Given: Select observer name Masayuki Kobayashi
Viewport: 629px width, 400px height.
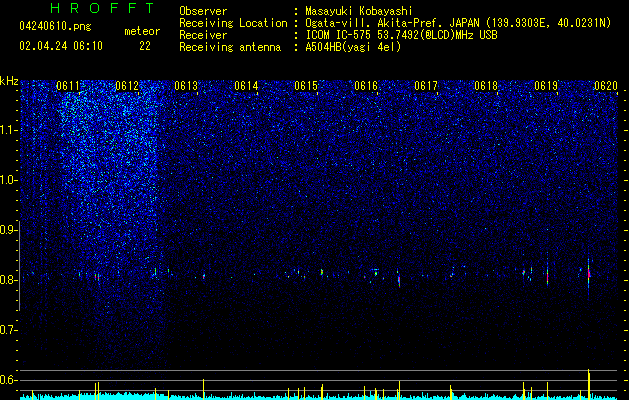Looking at the screenshot, I should (x=358, y=11).
